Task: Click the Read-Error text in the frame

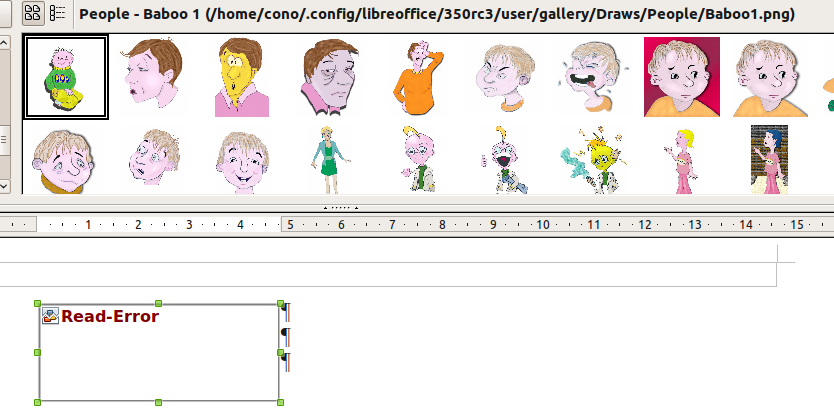Action: pos(110,316)
